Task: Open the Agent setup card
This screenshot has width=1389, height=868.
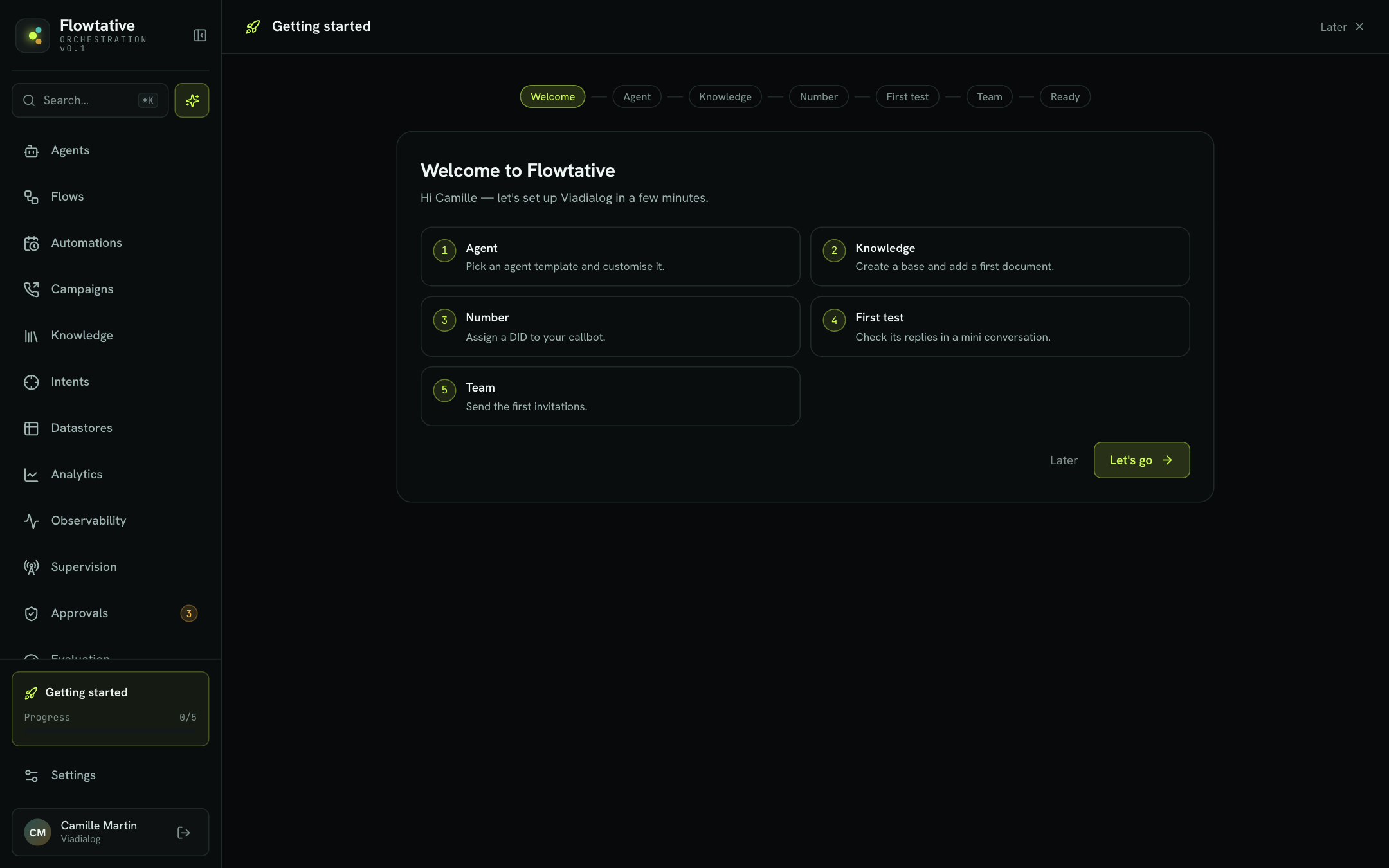Action: point(610,257)
